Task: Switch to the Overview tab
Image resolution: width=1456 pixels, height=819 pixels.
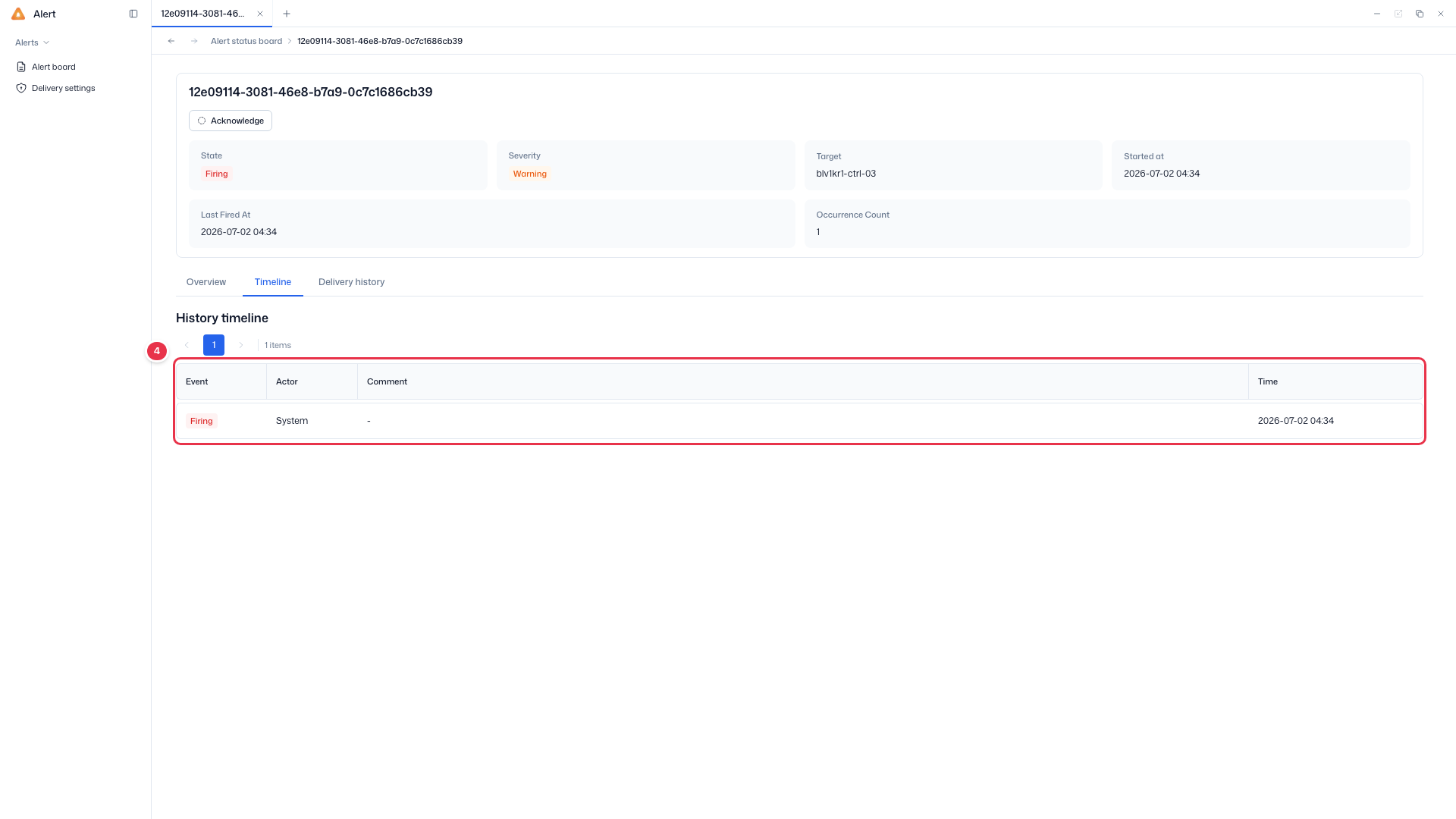Action: coord(206,282)
